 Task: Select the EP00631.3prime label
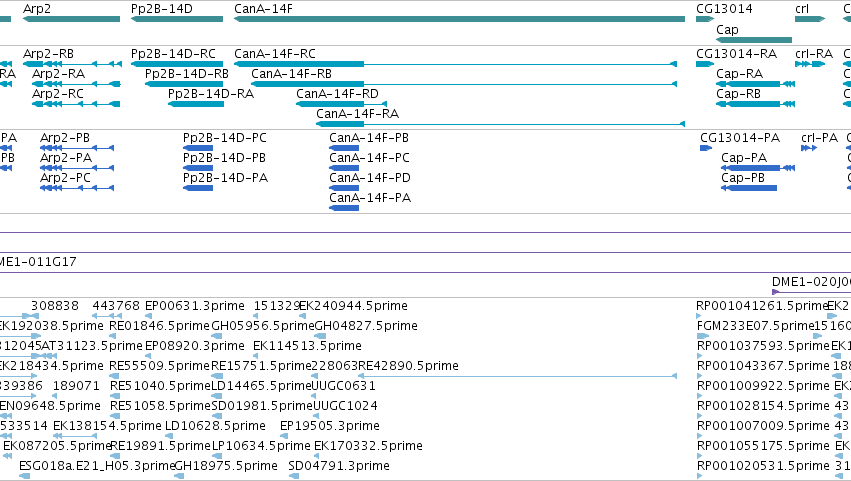tap(194, 306)
